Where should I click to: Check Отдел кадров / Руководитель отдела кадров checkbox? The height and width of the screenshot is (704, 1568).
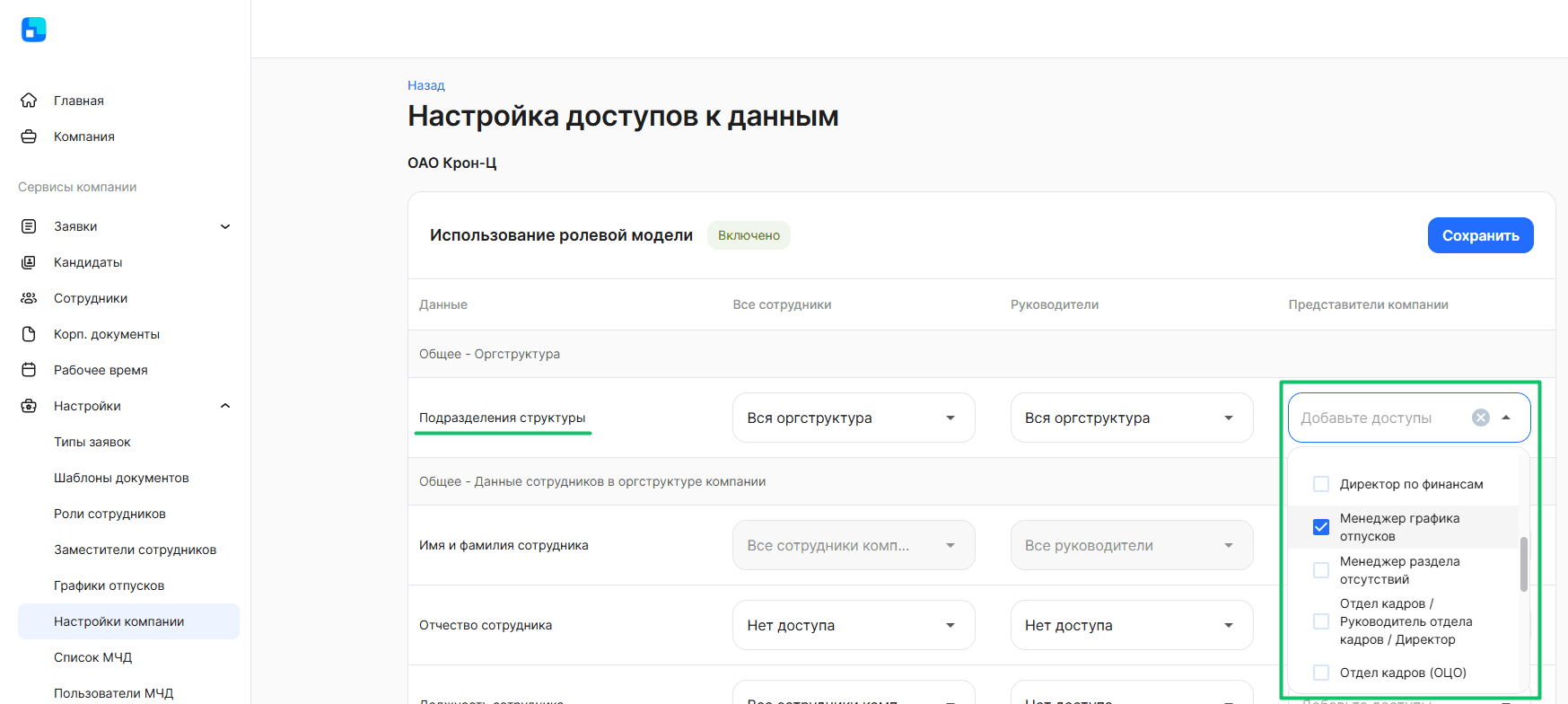point(1321,621)
